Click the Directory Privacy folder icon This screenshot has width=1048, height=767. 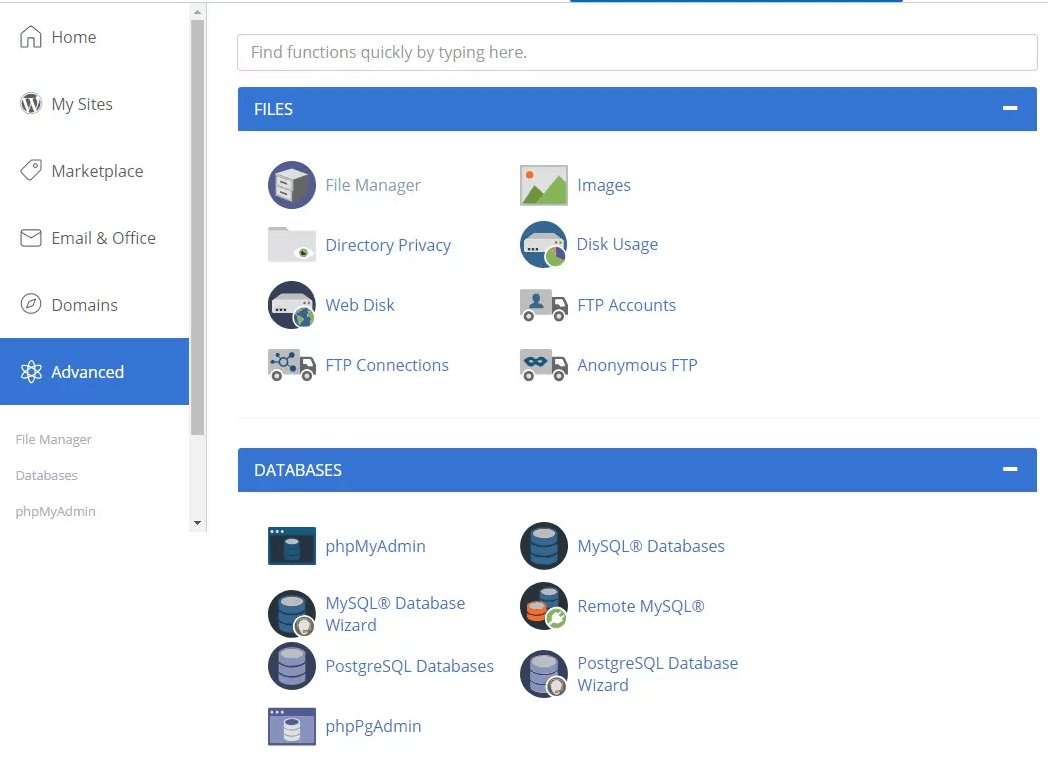click(291, 245)
